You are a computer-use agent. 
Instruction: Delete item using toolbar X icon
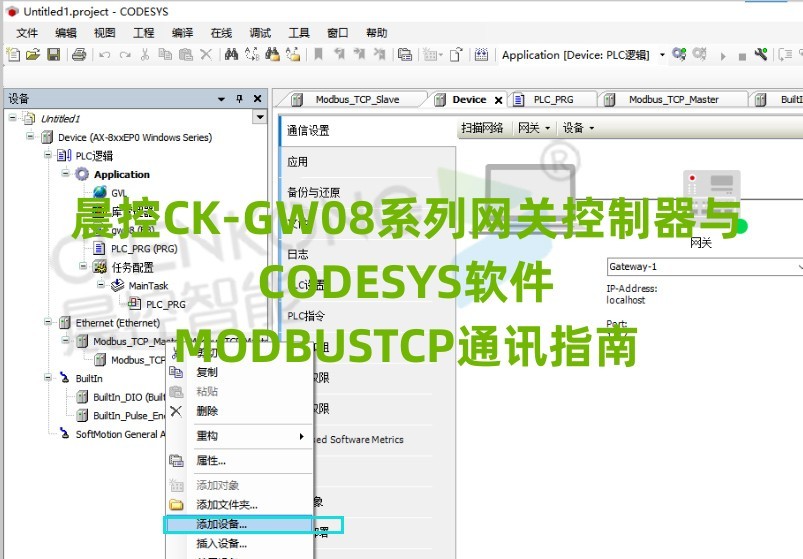206,54
